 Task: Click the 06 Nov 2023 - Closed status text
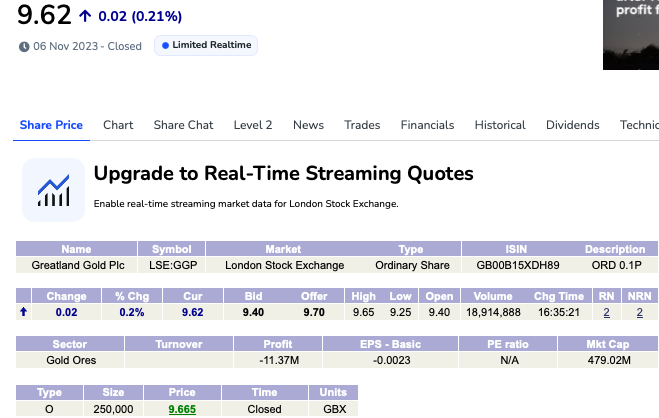87,46
